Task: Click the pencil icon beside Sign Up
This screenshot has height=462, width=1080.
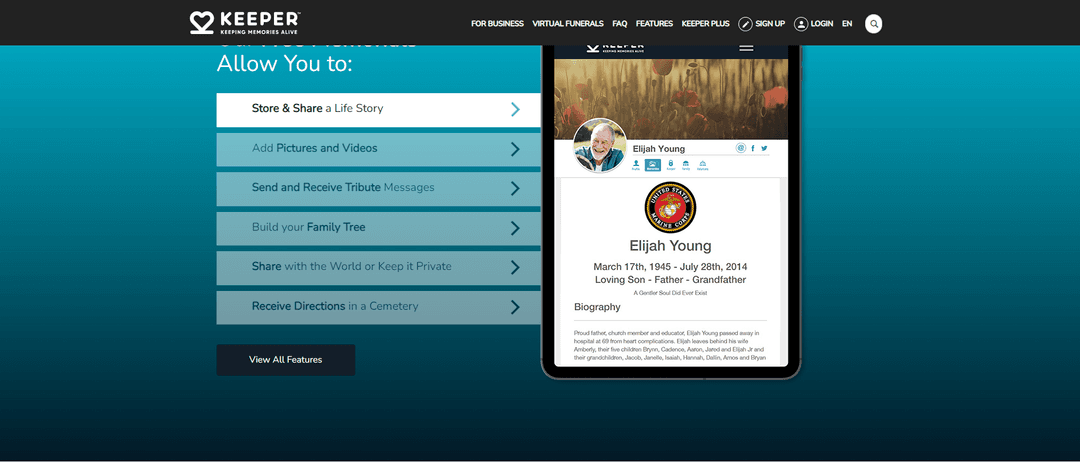Action: tap(745, 23)
